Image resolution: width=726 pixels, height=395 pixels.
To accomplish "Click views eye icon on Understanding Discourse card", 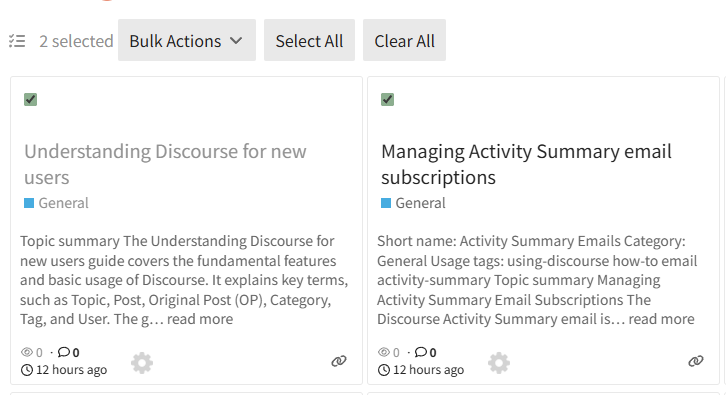I will point(27,352).
